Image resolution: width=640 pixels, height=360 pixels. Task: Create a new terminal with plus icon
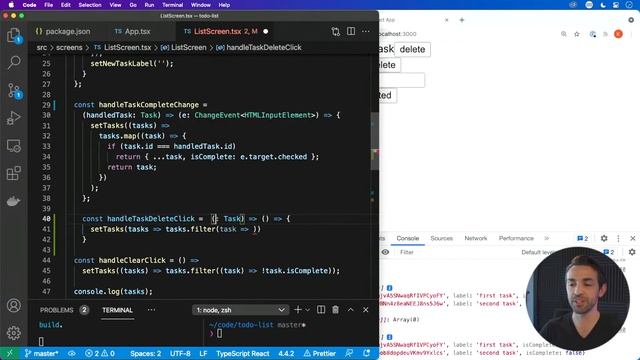(298, 310)
